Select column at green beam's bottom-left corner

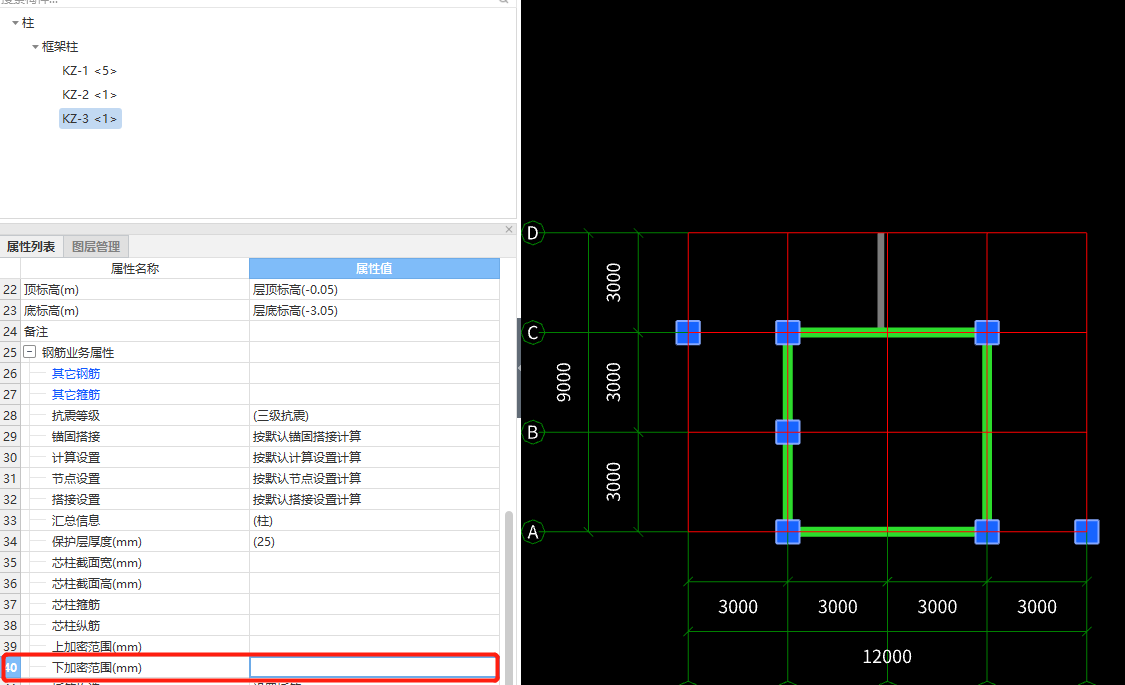[788, 532]
